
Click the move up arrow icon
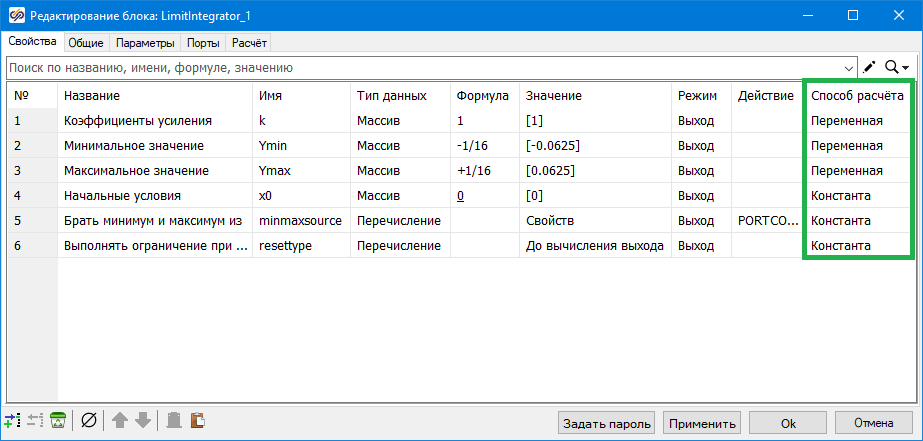120,421
